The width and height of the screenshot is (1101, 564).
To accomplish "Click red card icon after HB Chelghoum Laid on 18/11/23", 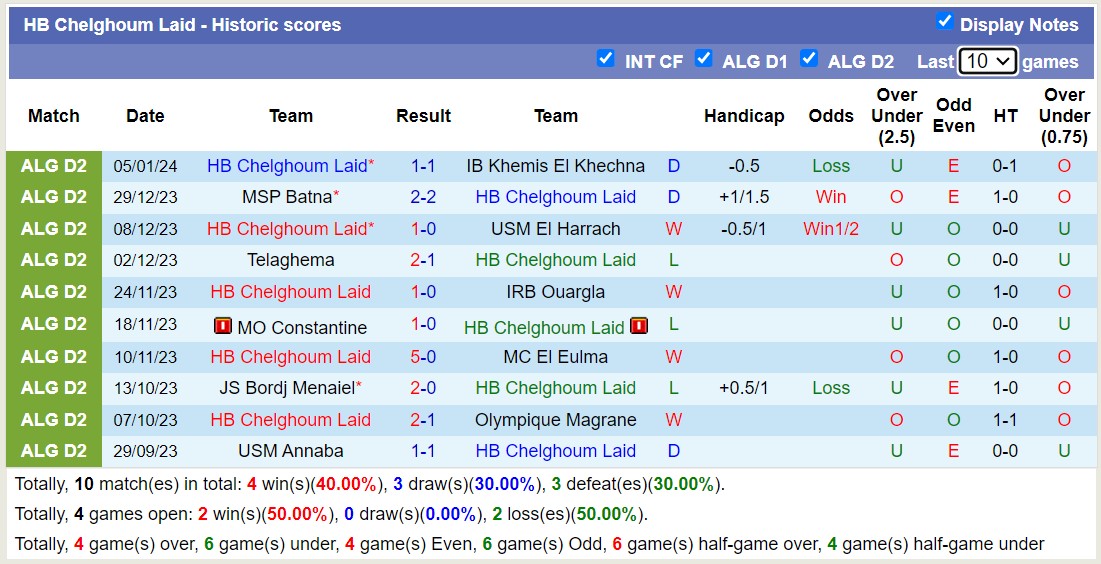I will (639, 326).
